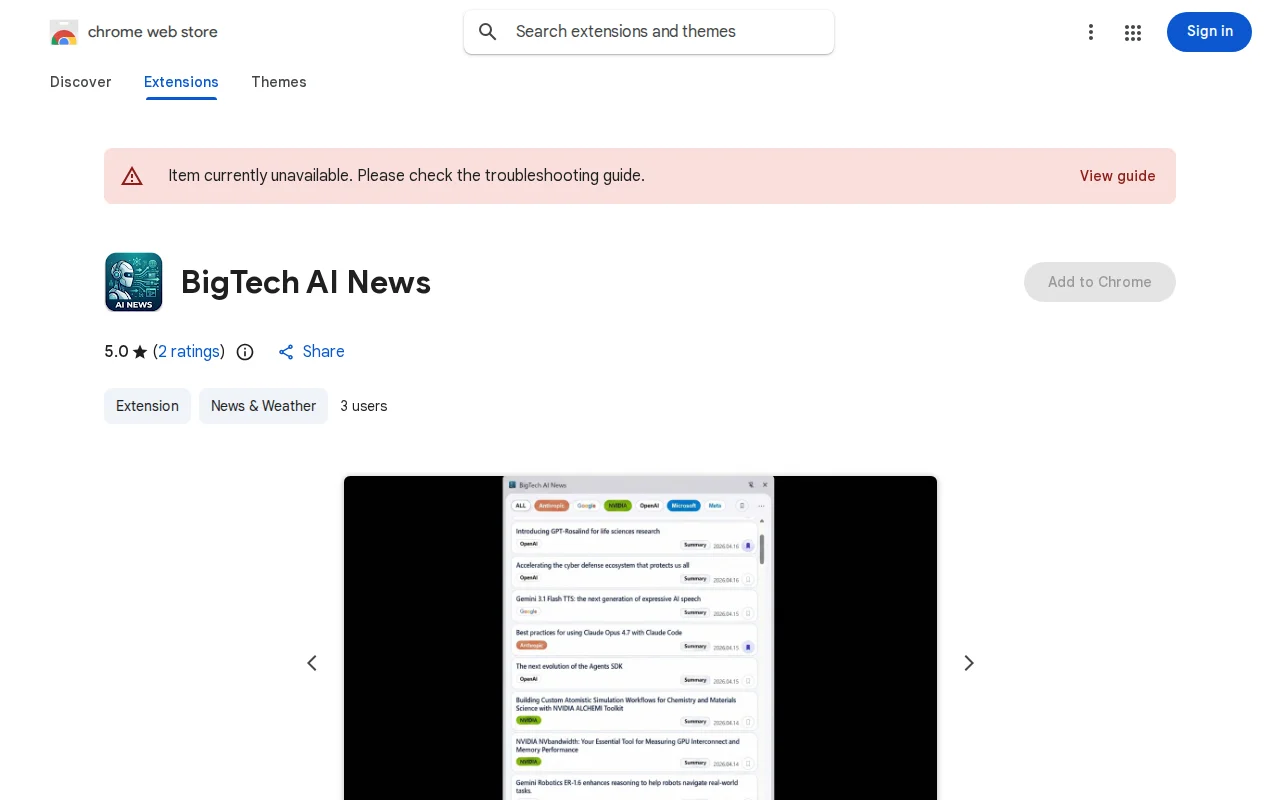Viewport: 1280px width, 800px height.
Task: Click the Sign in button
Action: tap(1209, 32)
